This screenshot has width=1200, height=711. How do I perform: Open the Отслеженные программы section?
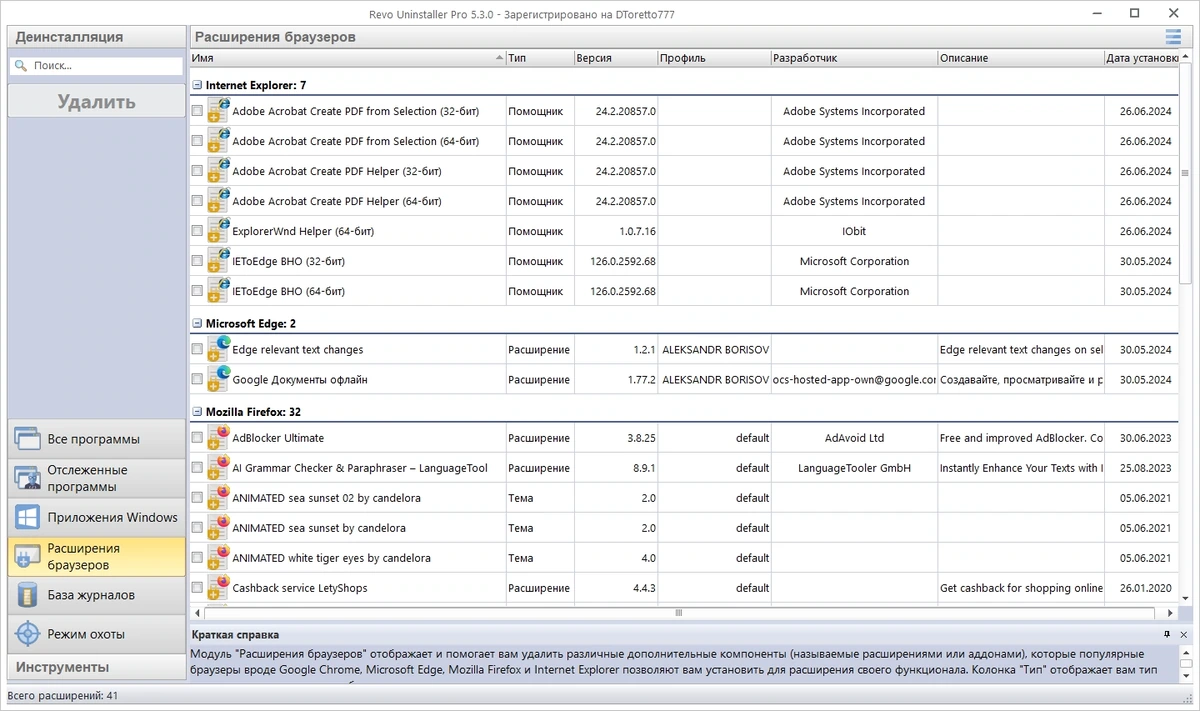pyautogui.click(x=97, y=478)
